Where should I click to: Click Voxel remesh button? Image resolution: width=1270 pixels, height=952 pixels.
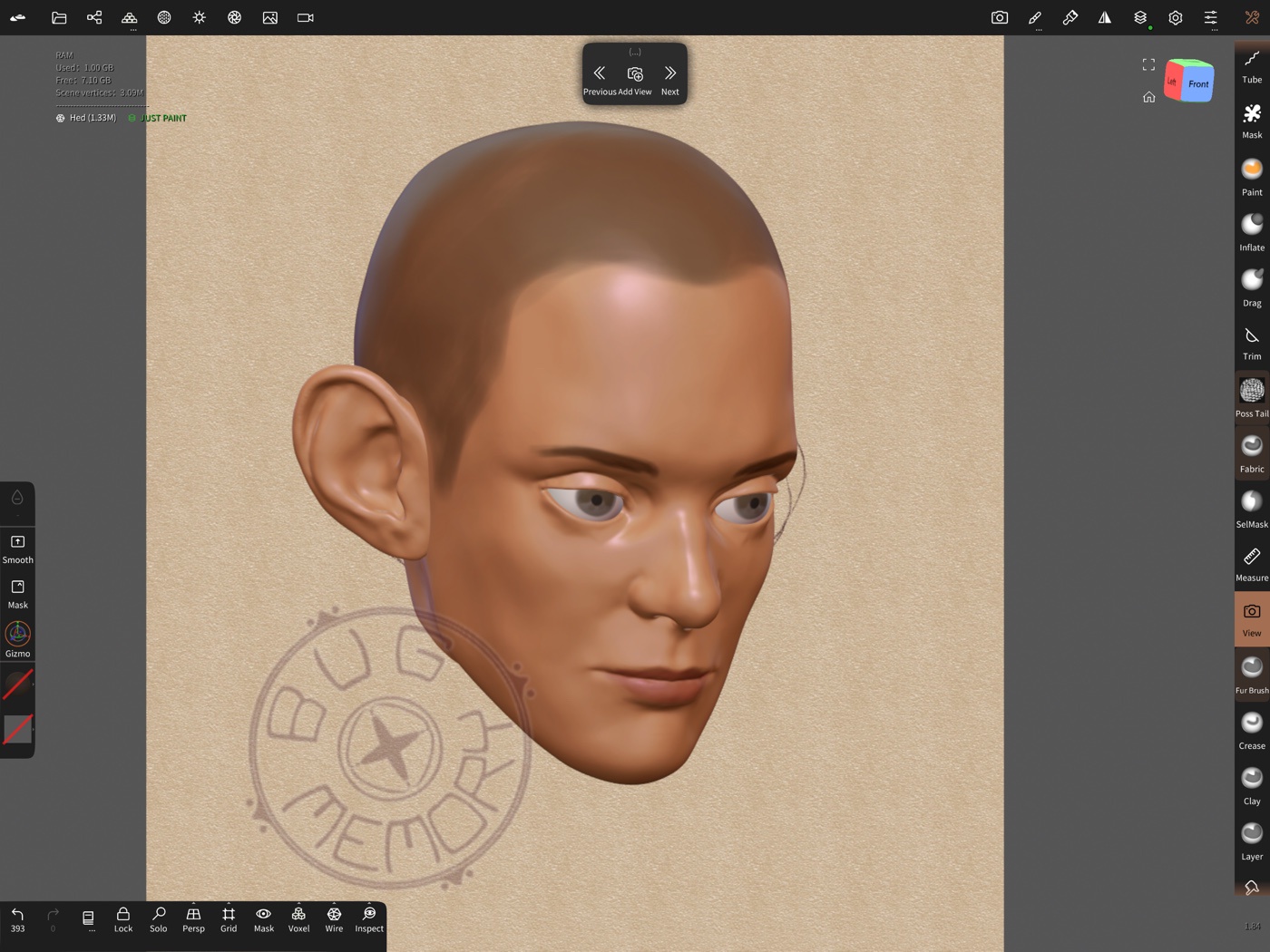298,919
